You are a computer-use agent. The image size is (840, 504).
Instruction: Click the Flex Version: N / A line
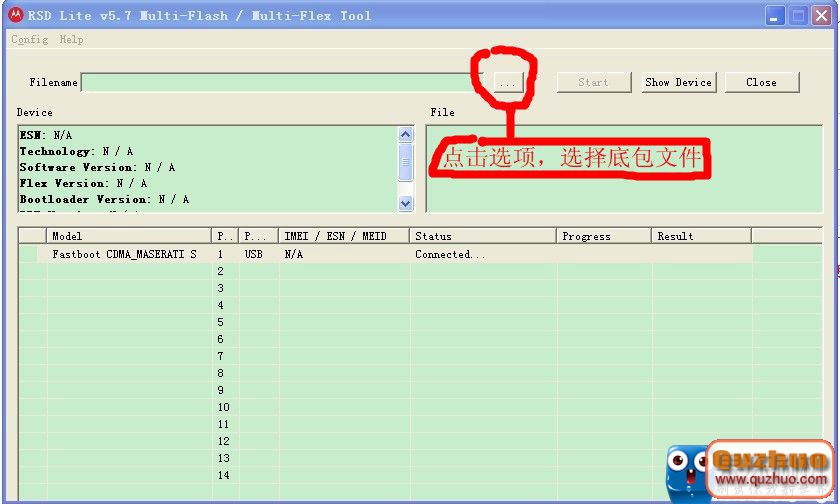pos(84,183)
